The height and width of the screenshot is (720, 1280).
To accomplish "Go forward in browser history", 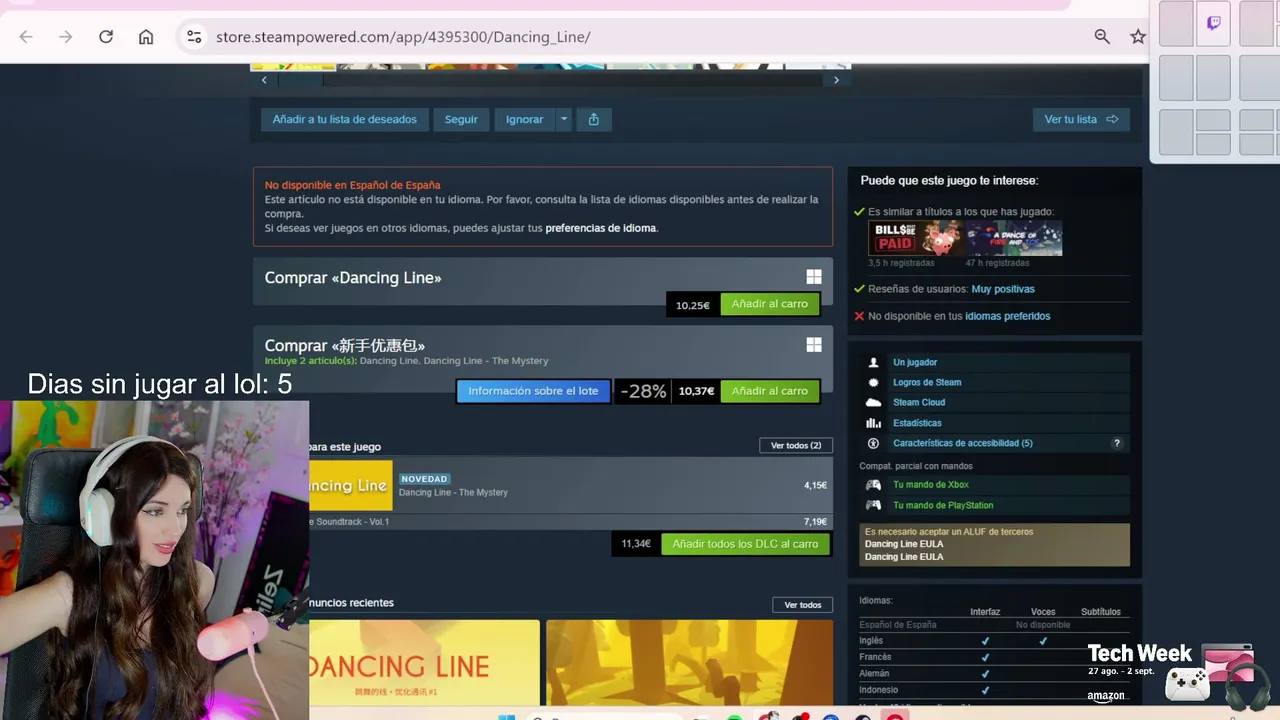I will (66, 37).
